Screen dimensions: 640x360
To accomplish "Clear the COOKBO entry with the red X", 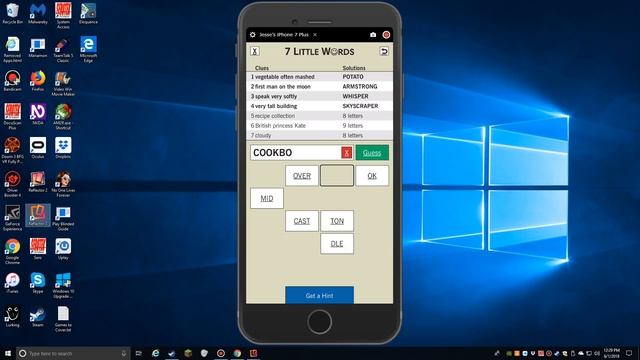I will (347, 153).
